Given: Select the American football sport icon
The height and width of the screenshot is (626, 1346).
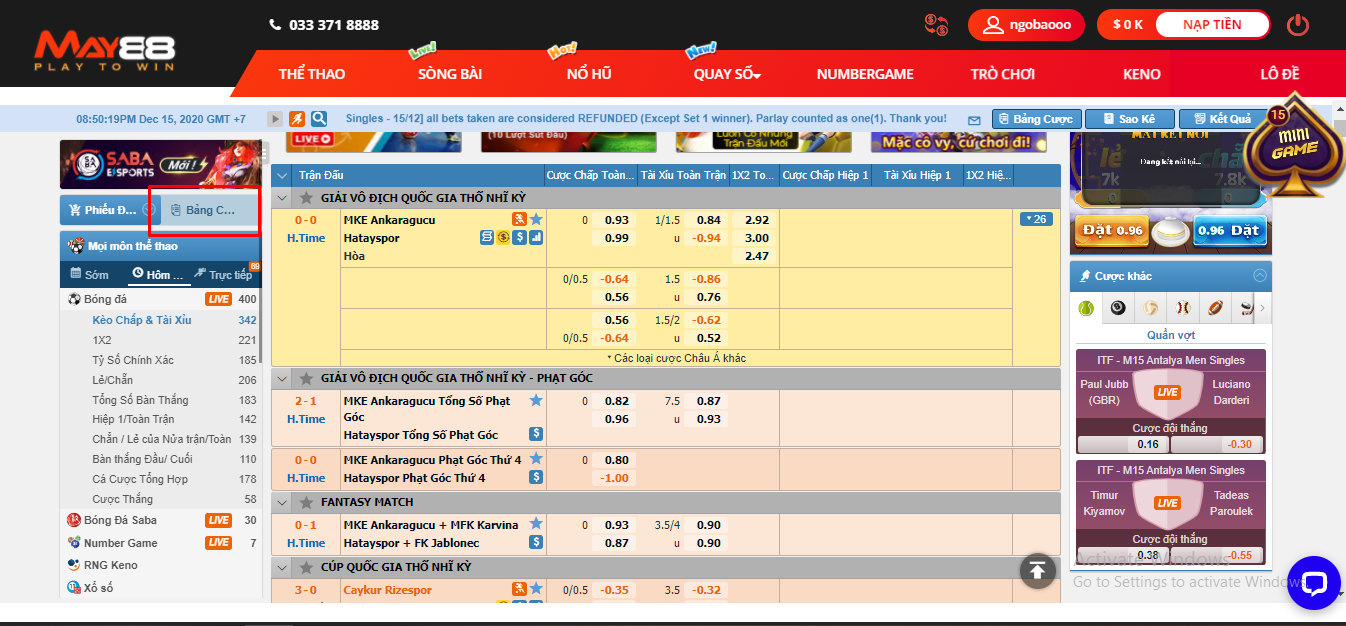Looking at the screenshot, I should coord(1214,308).
